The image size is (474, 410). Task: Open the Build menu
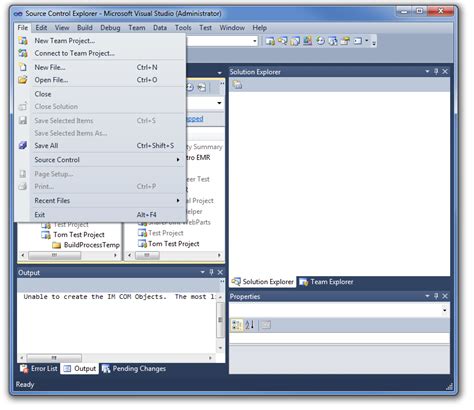tap(85, 28)
